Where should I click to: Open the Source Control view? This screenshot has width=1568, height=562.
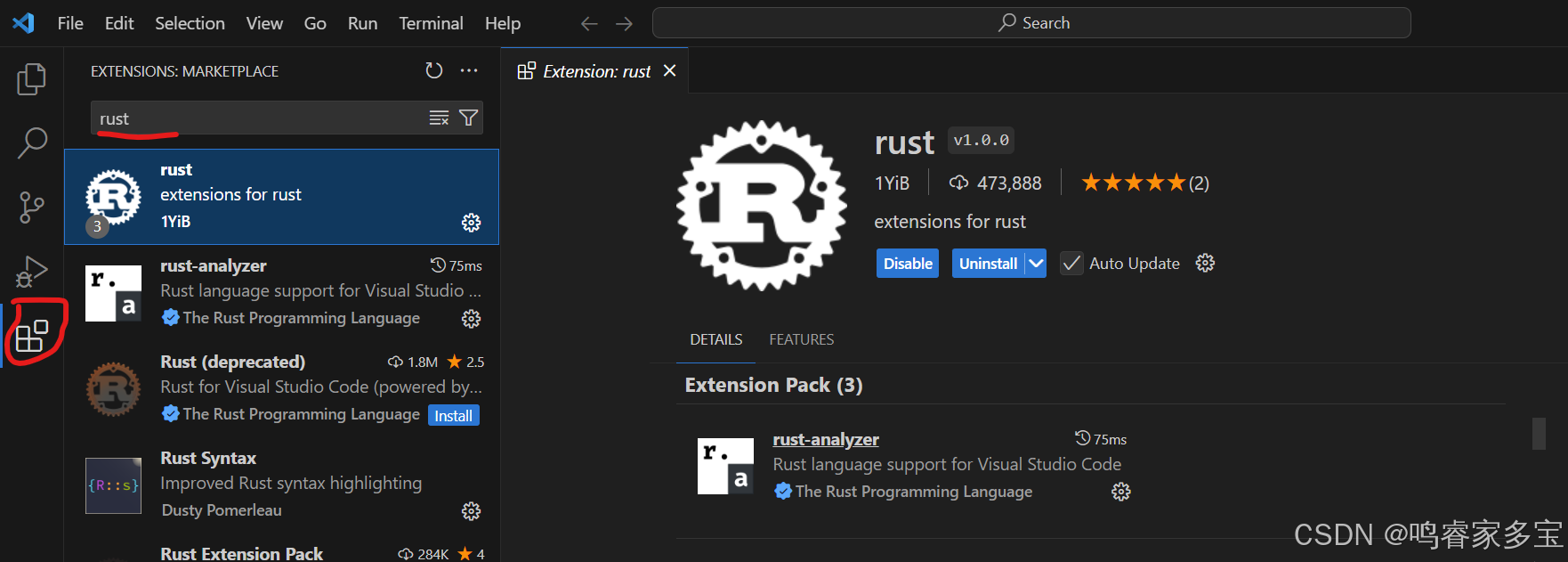(x=32, y=207)
